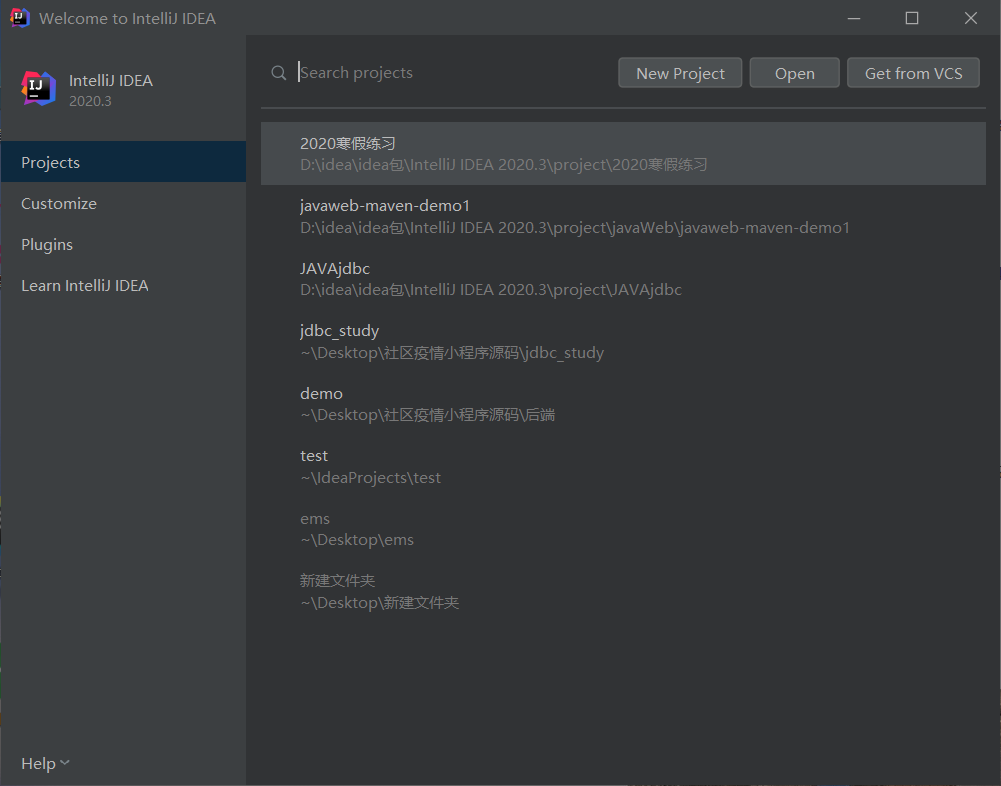The image size is (1001, 786).
Task: Close the Welcome to IntelliJ IDEA window
Action: pos(970,18)
